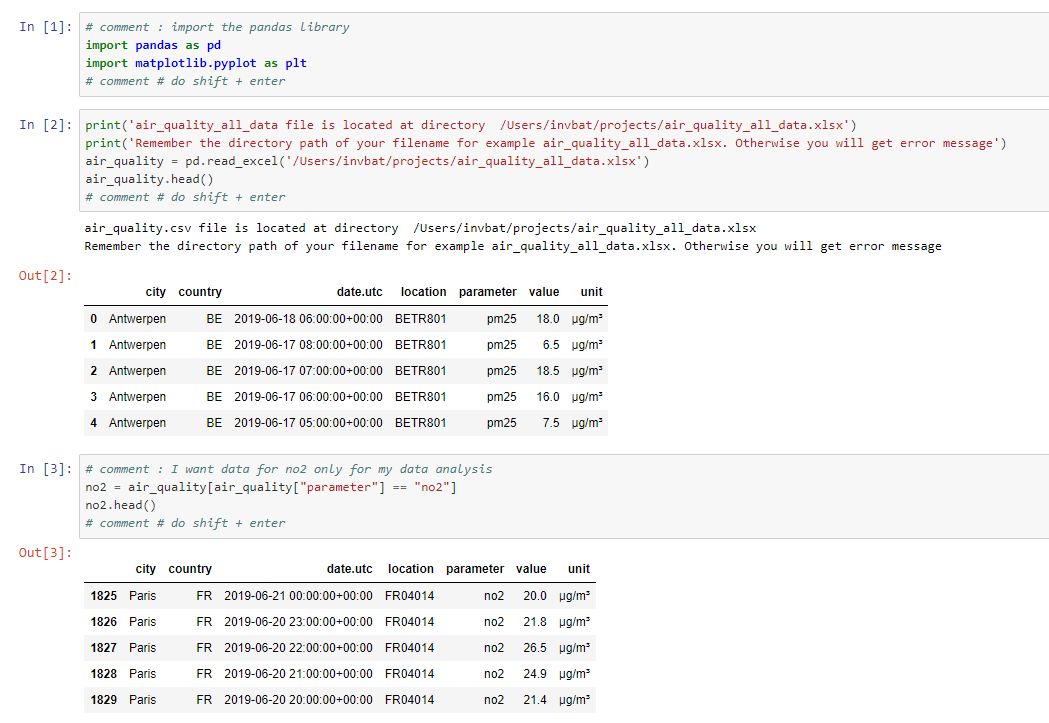Place cursor on 'import matplotlib.pyplot as plt' line
The image size is (1049, 723).
(196, 63)
